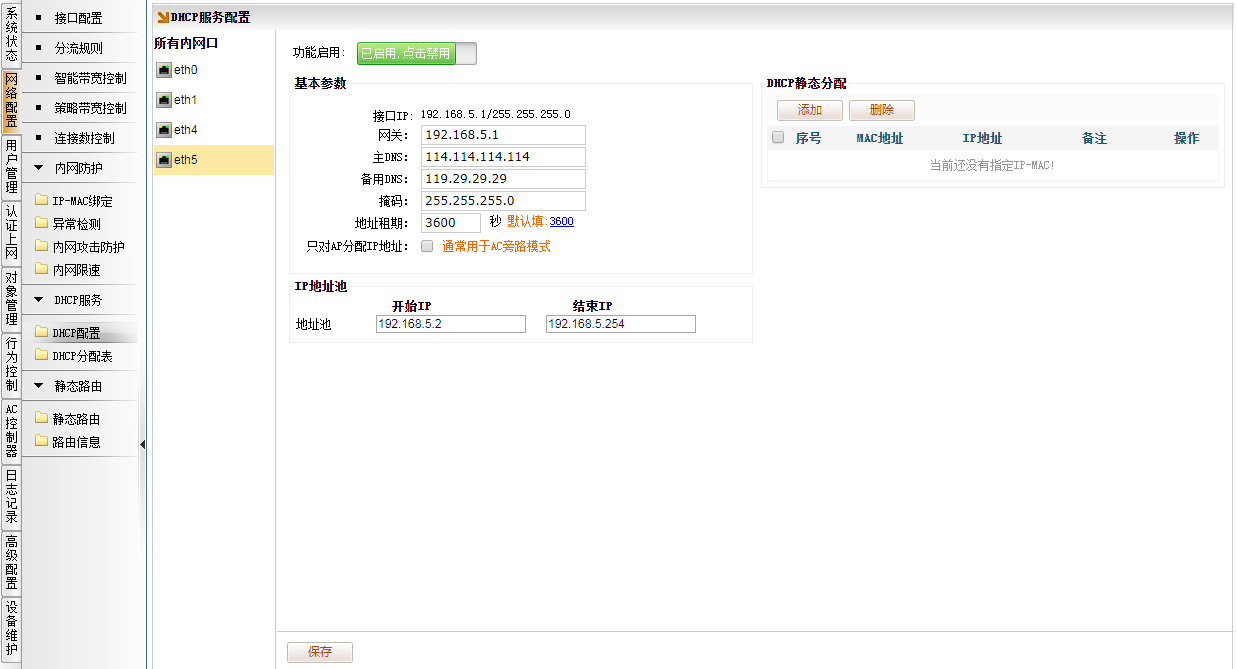The image size is (1237, 669).
Task: Open 内网攻击防护 page
Action: pos(88,247)
